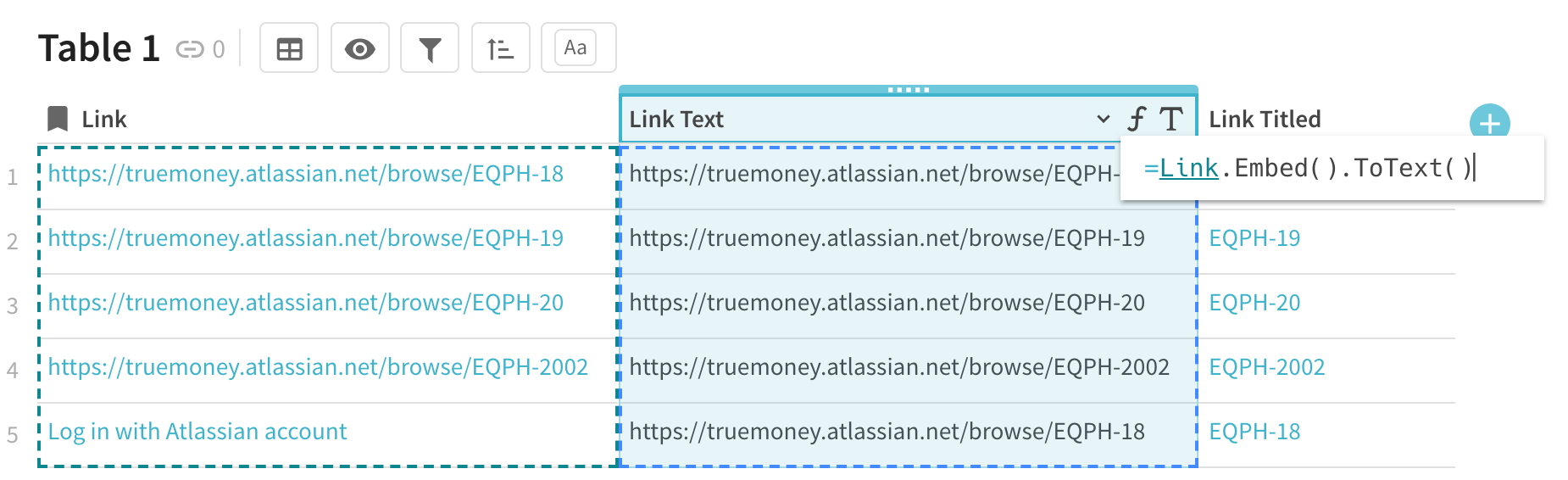Open the EQPH-2002 link in Link Titled column
This screenshot has height=480, width=1568.
point(1266,367)
